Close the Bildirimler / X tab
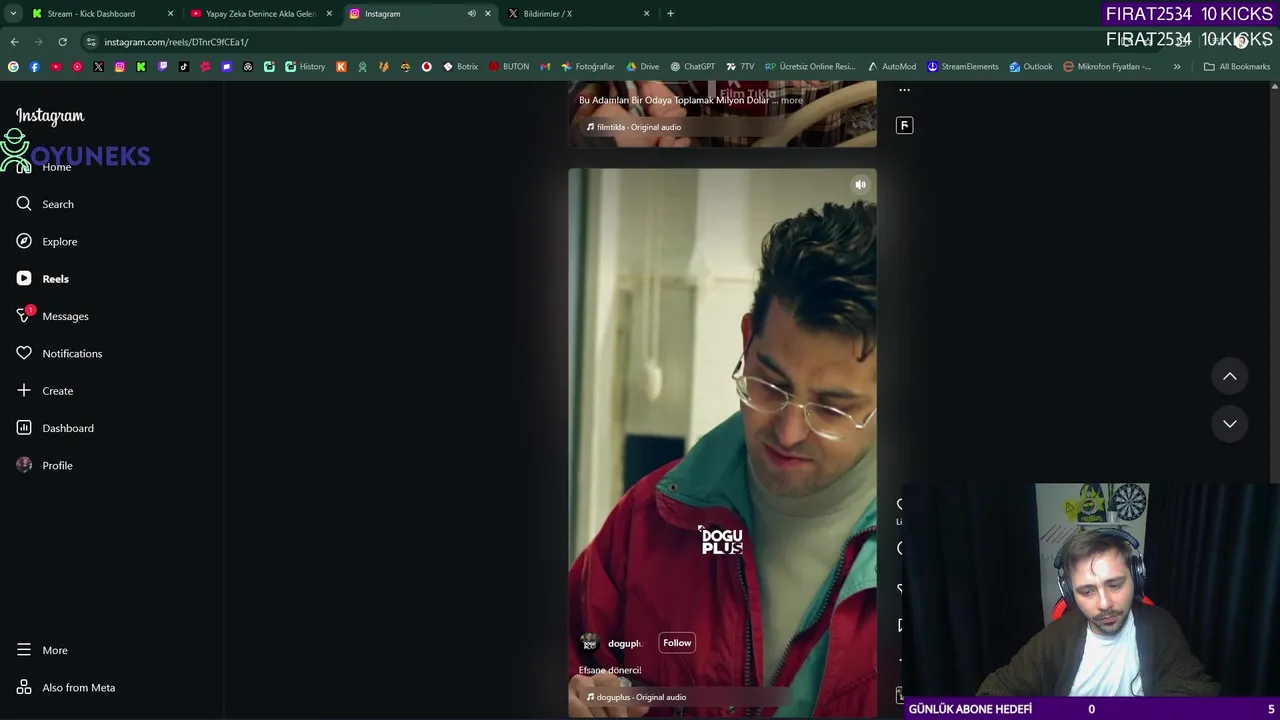Viewport: 1280px width, 720px height. coord(646,14)
